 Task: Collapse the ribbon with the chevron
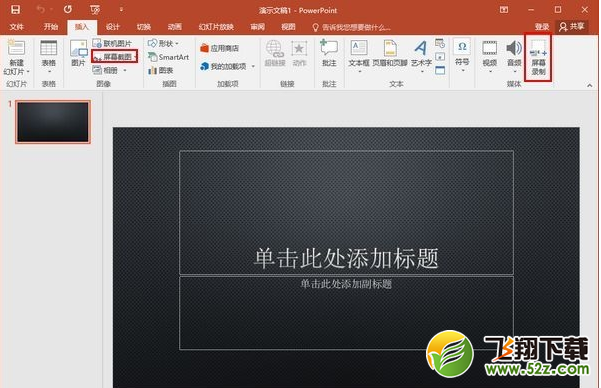point(589,85)
